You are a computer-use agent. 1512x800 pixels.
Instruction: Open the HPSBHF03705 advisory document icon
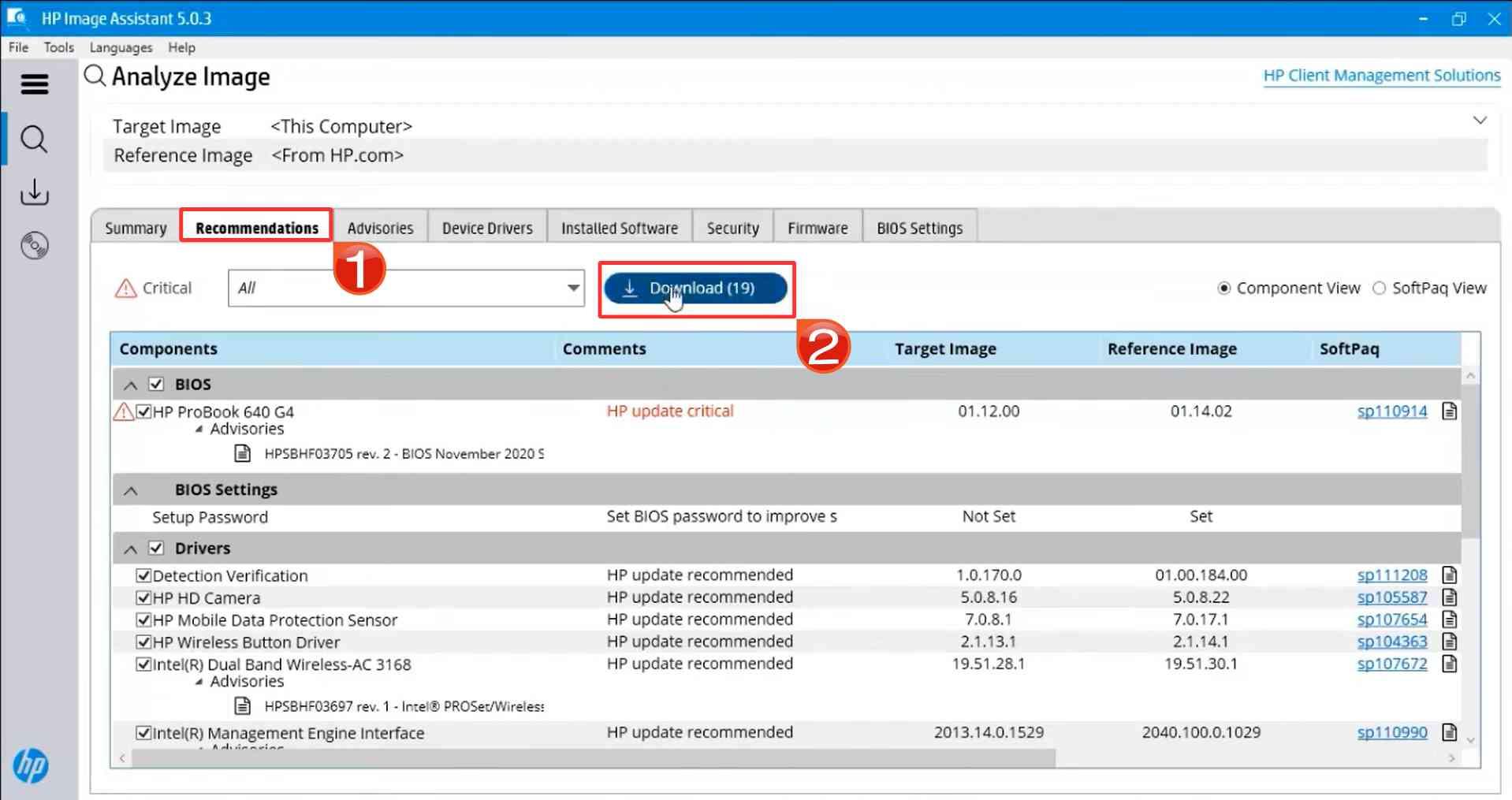click(243, 454)
